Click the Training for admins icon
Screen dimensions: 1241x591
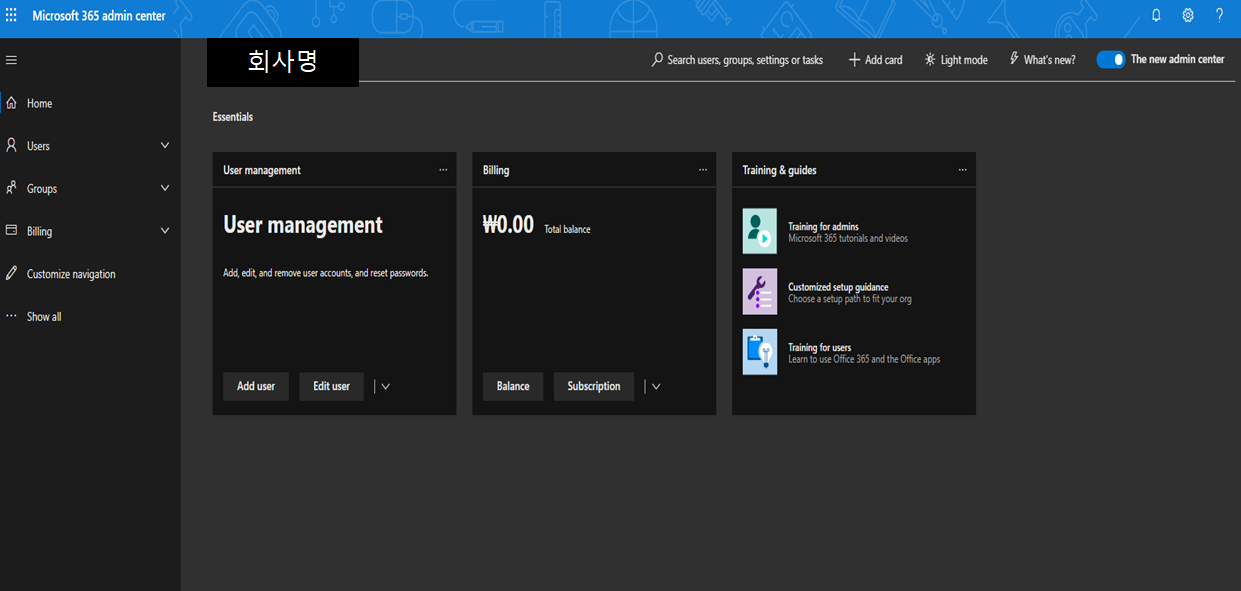tap(760, 231)
